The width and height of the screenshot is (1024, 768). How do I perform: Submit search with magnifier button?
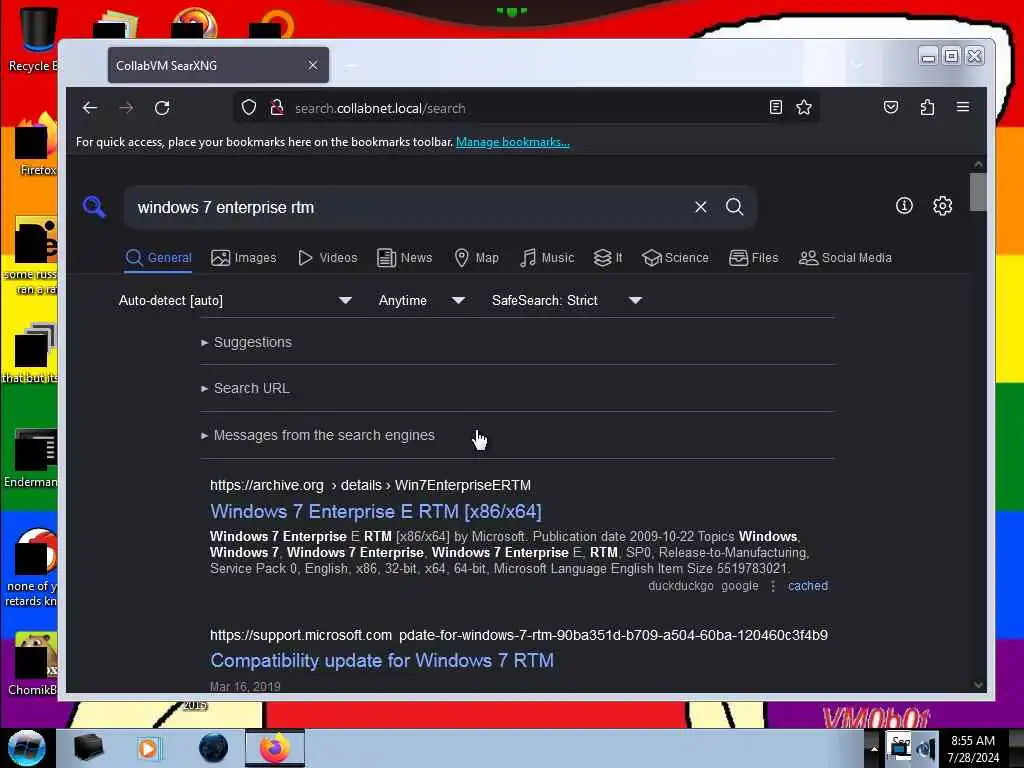click(735, 207)
